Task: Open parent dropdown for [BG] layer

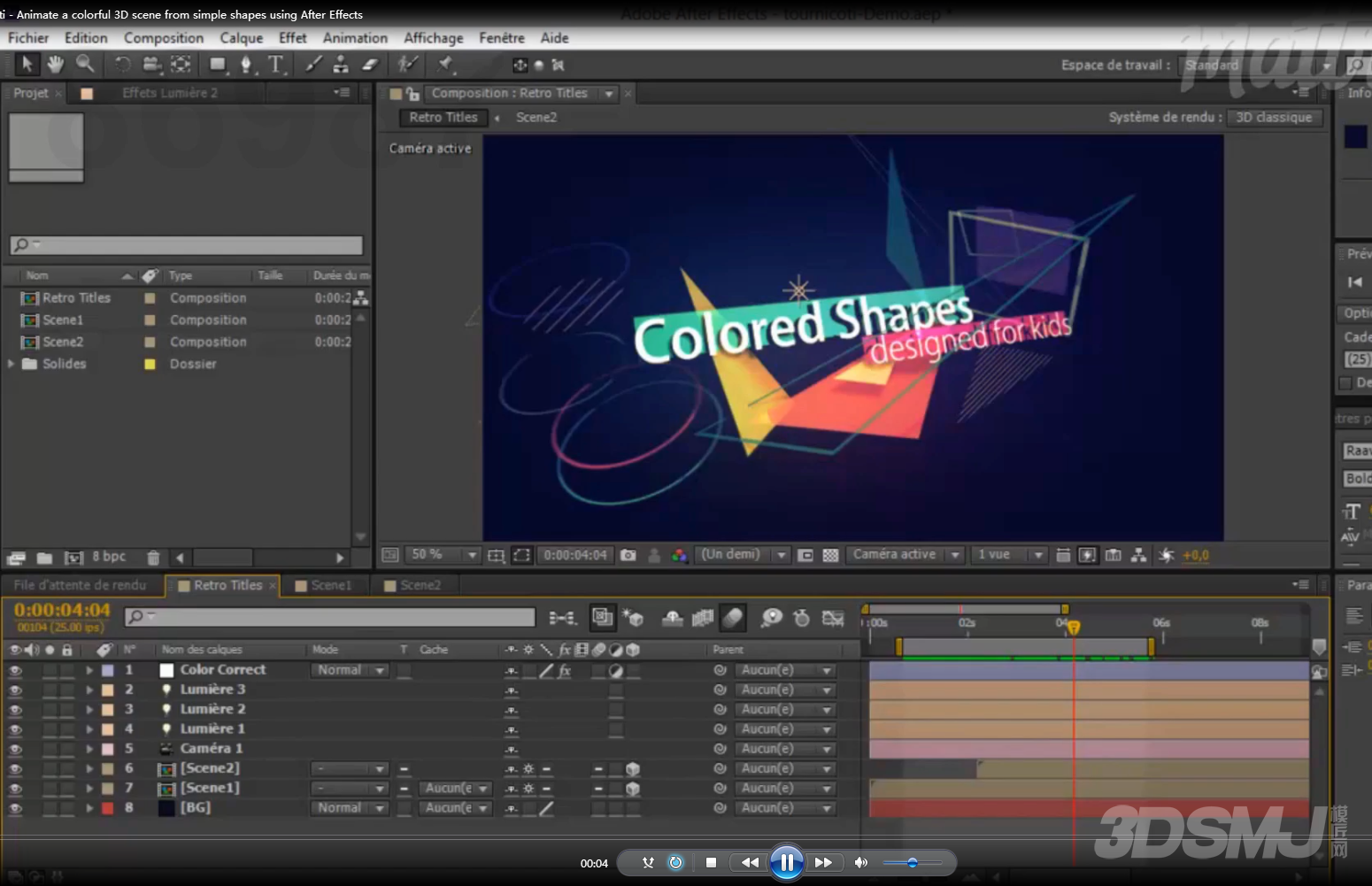Action: pyautogui.click(x=784, y=808)
